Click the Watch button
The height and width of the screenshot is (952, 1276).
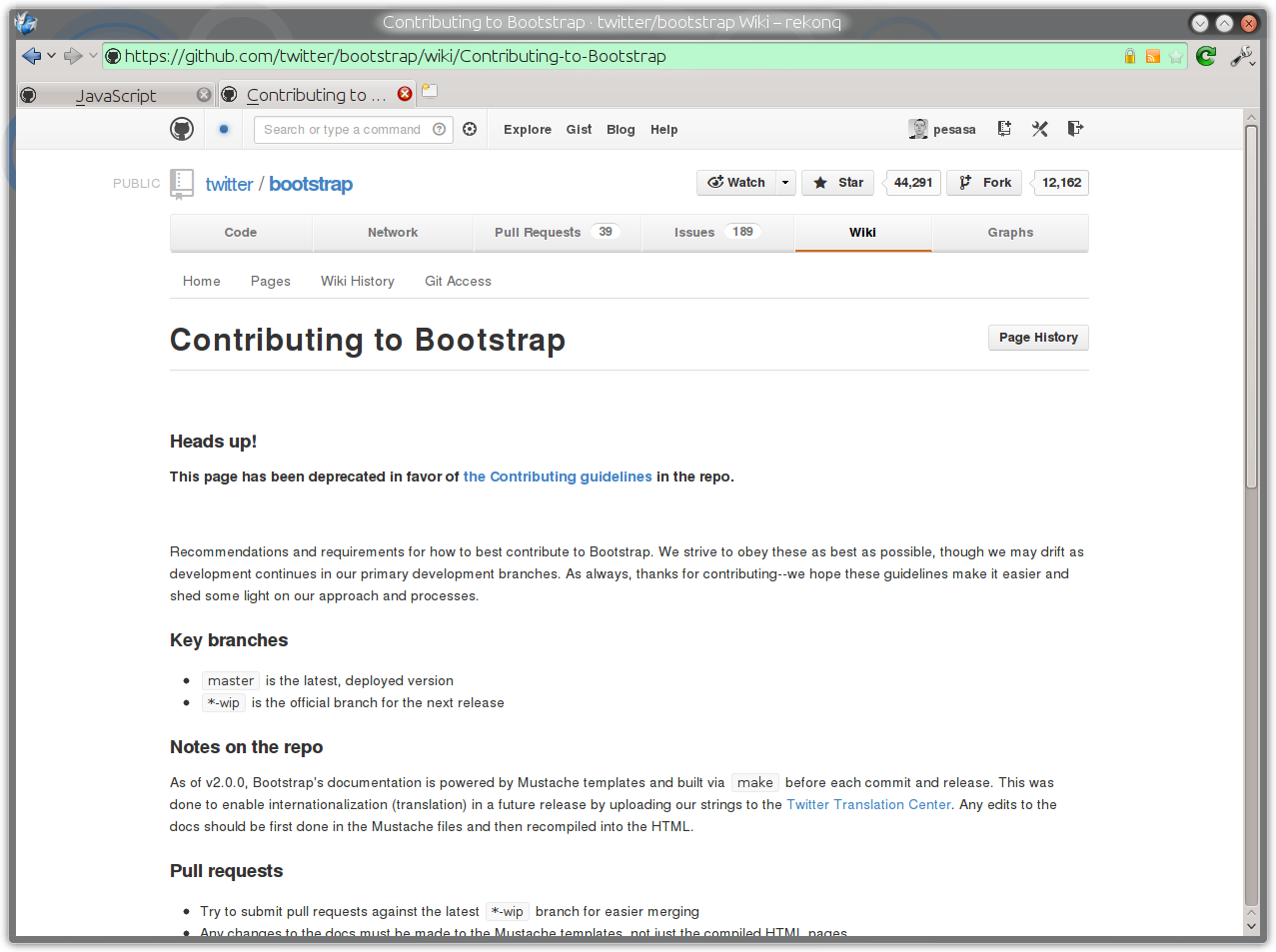click(x=736, y=183)
